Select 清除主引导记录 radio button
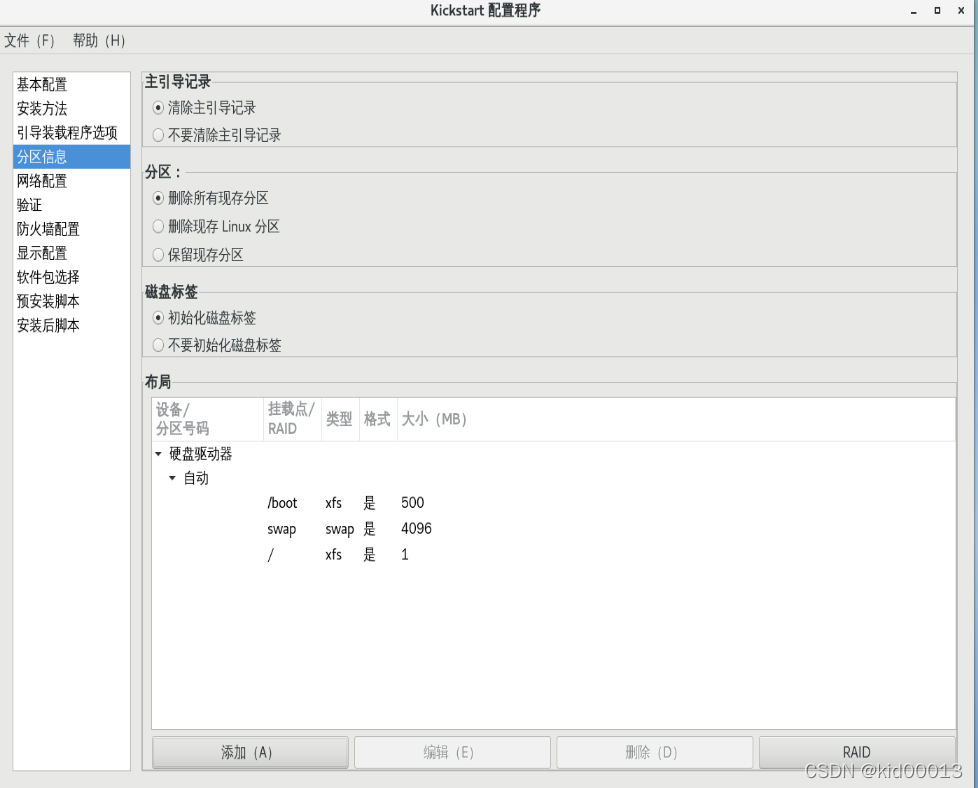978x788 pixels. point(158,108)
